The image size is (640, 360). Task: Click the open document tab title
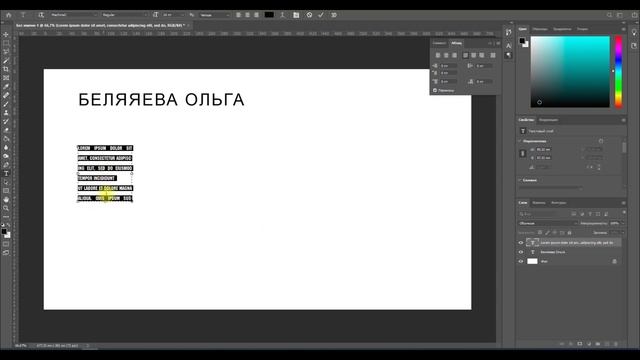(x=100, y=25)
